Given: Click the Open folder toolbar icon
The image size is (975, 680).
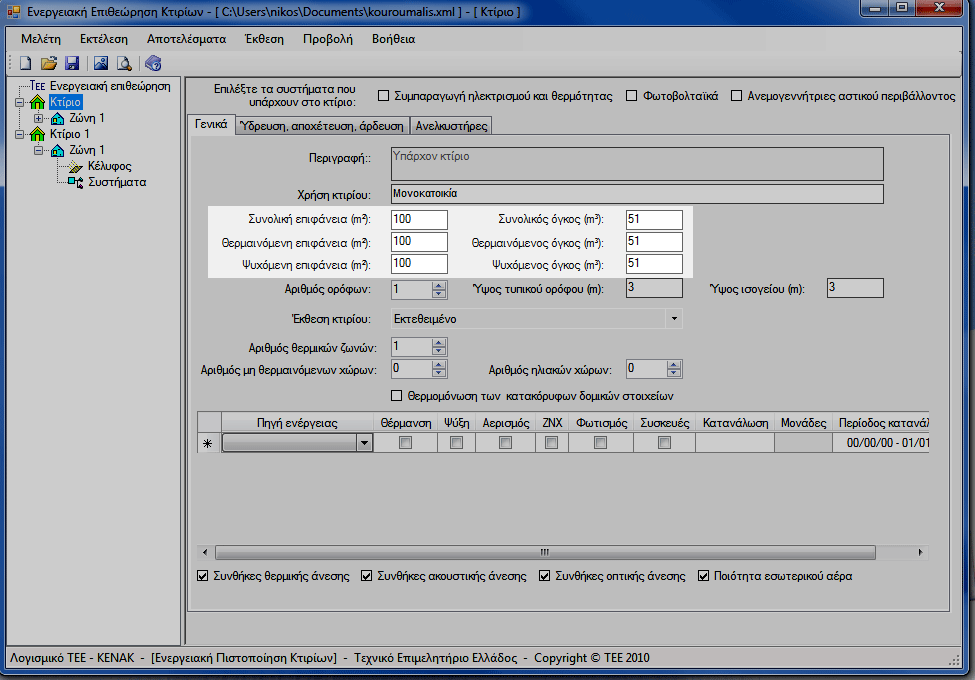Looking at the screenshot, I should click(x=49, y=63).
